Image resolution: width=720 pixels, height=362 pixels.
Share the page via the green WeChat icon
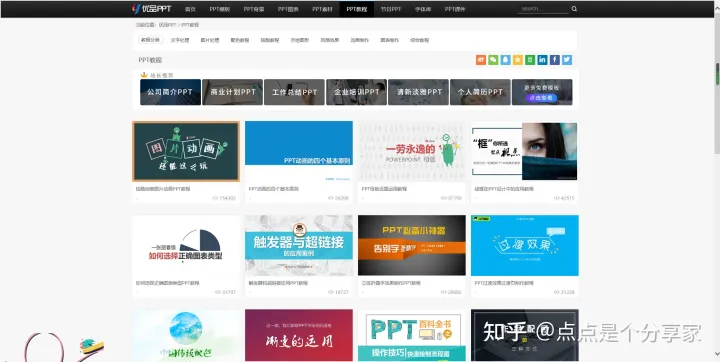pyautogui.click(x=493, y=60)
